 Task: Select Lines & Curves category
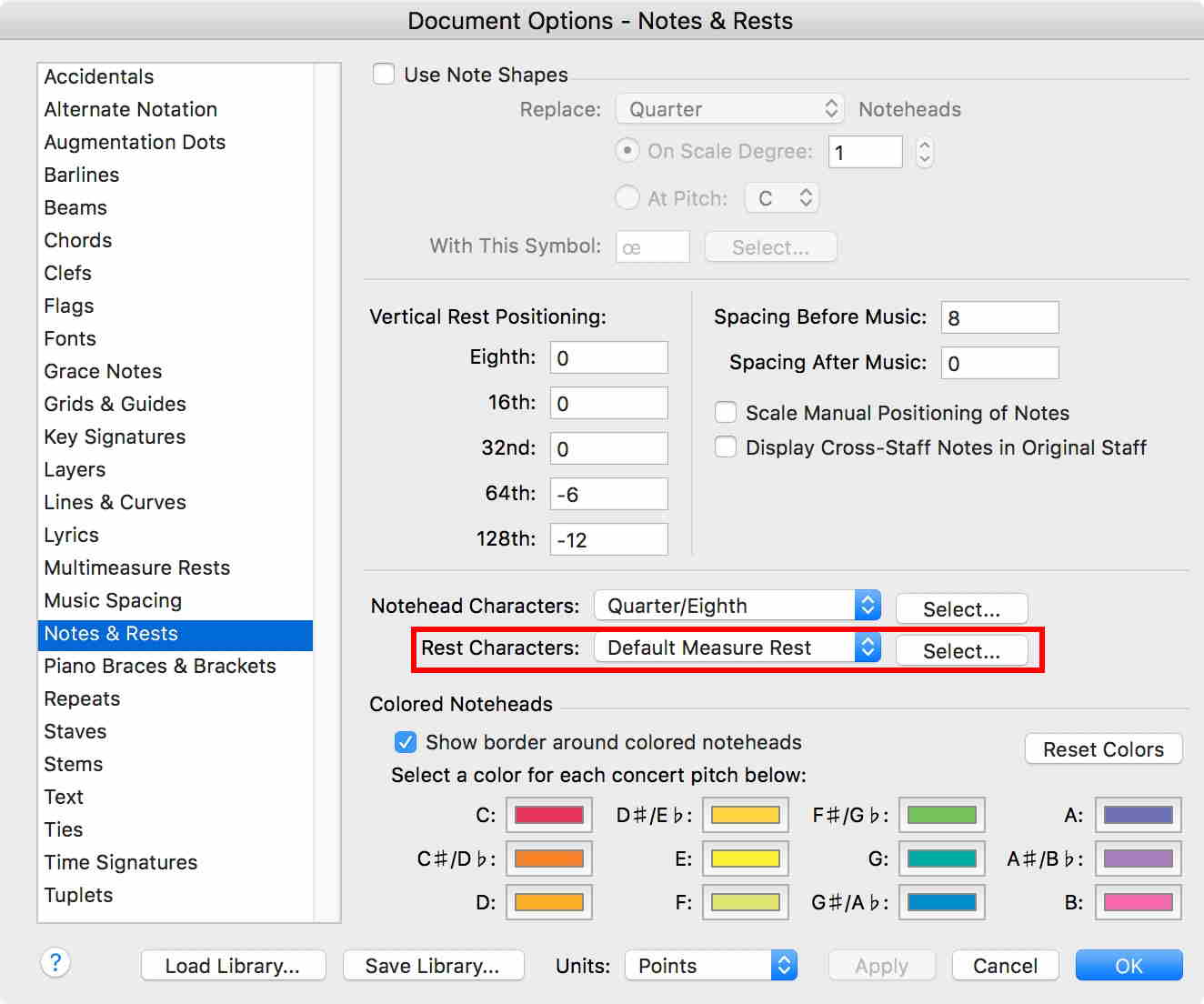coord(176,502)
